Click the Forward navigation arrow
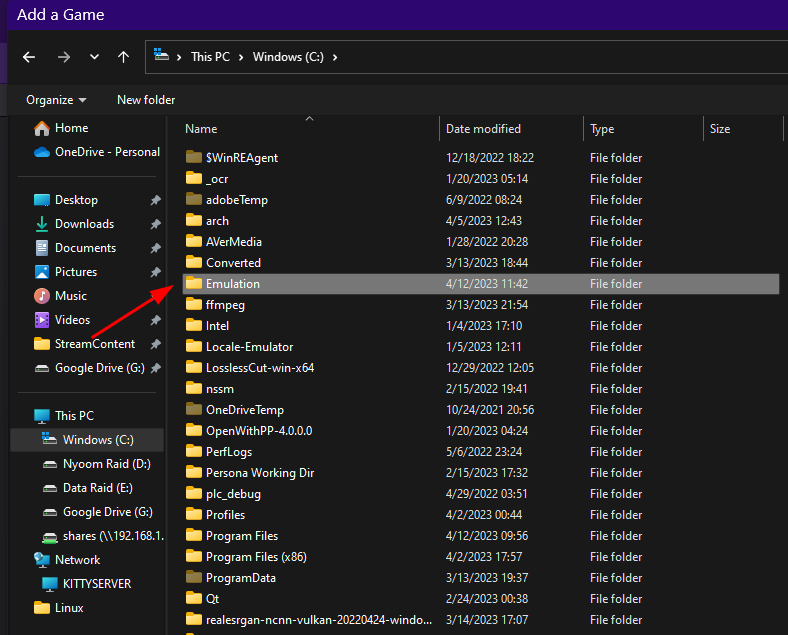 click(63, 57)
